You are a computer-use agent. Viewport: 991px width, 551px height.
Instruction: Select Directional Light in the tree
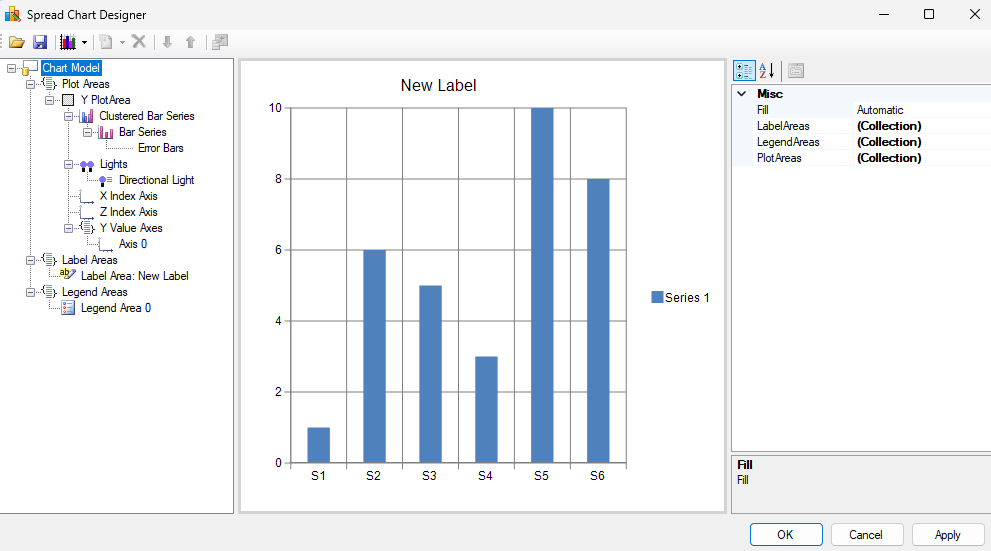(x=156, y=180)
